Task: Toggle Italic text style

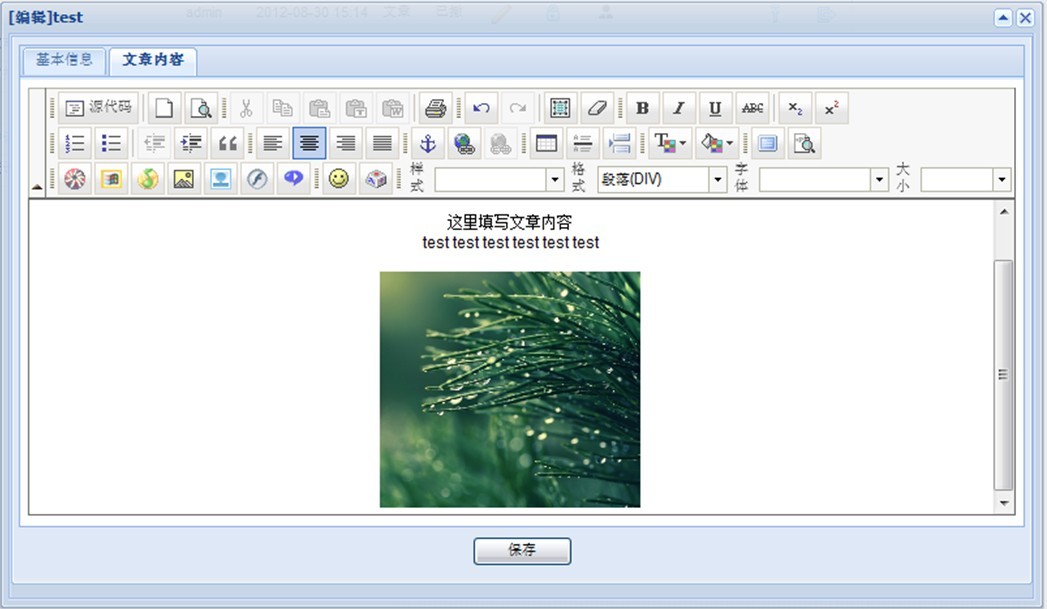Action: click(x=678, y=108)
